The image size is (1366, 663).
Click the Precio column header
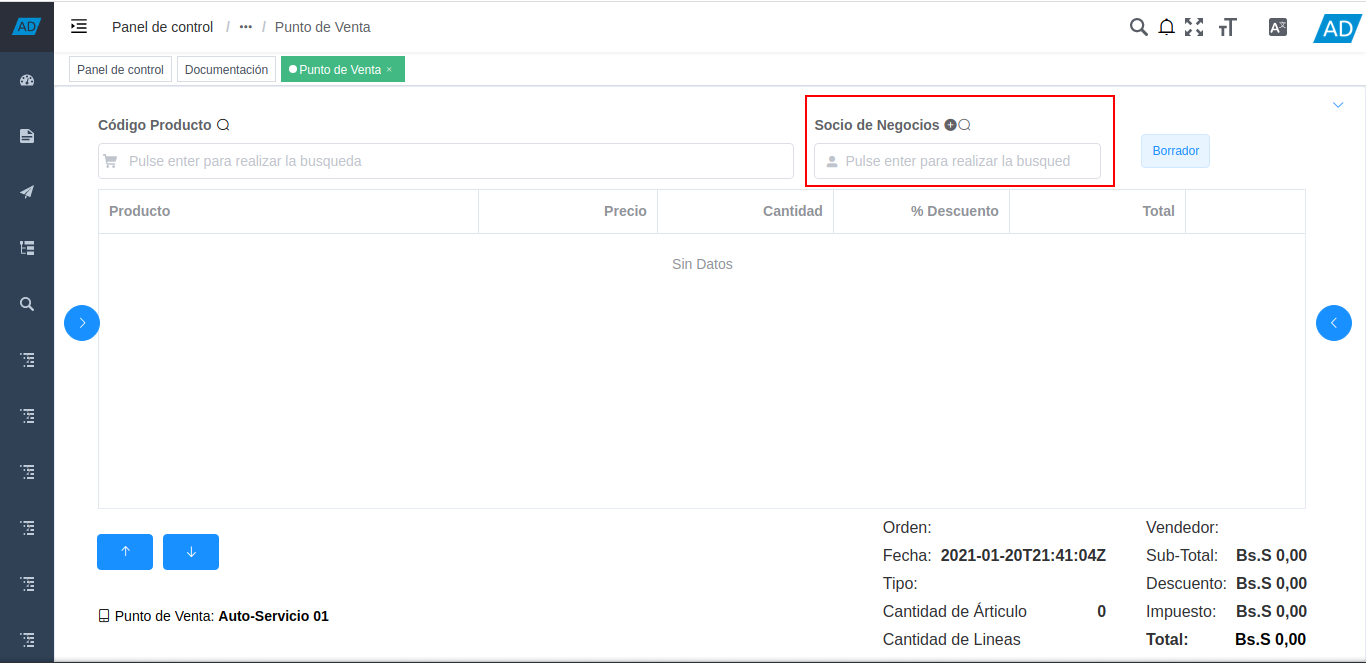(x=568, y=211)
